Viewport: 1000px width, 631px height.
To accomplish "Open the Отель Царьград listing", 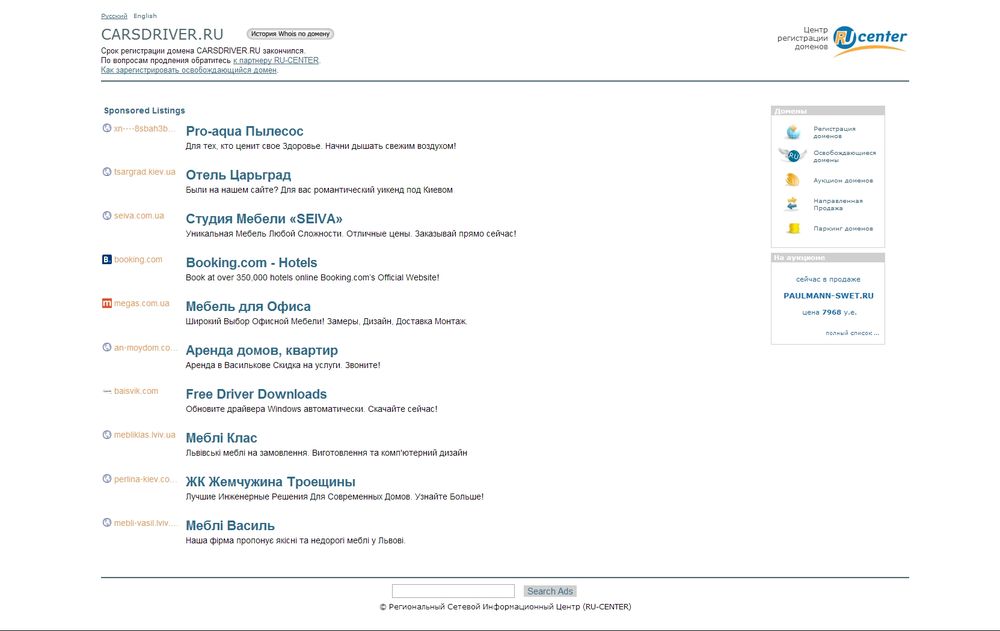I will coord(238,175).
